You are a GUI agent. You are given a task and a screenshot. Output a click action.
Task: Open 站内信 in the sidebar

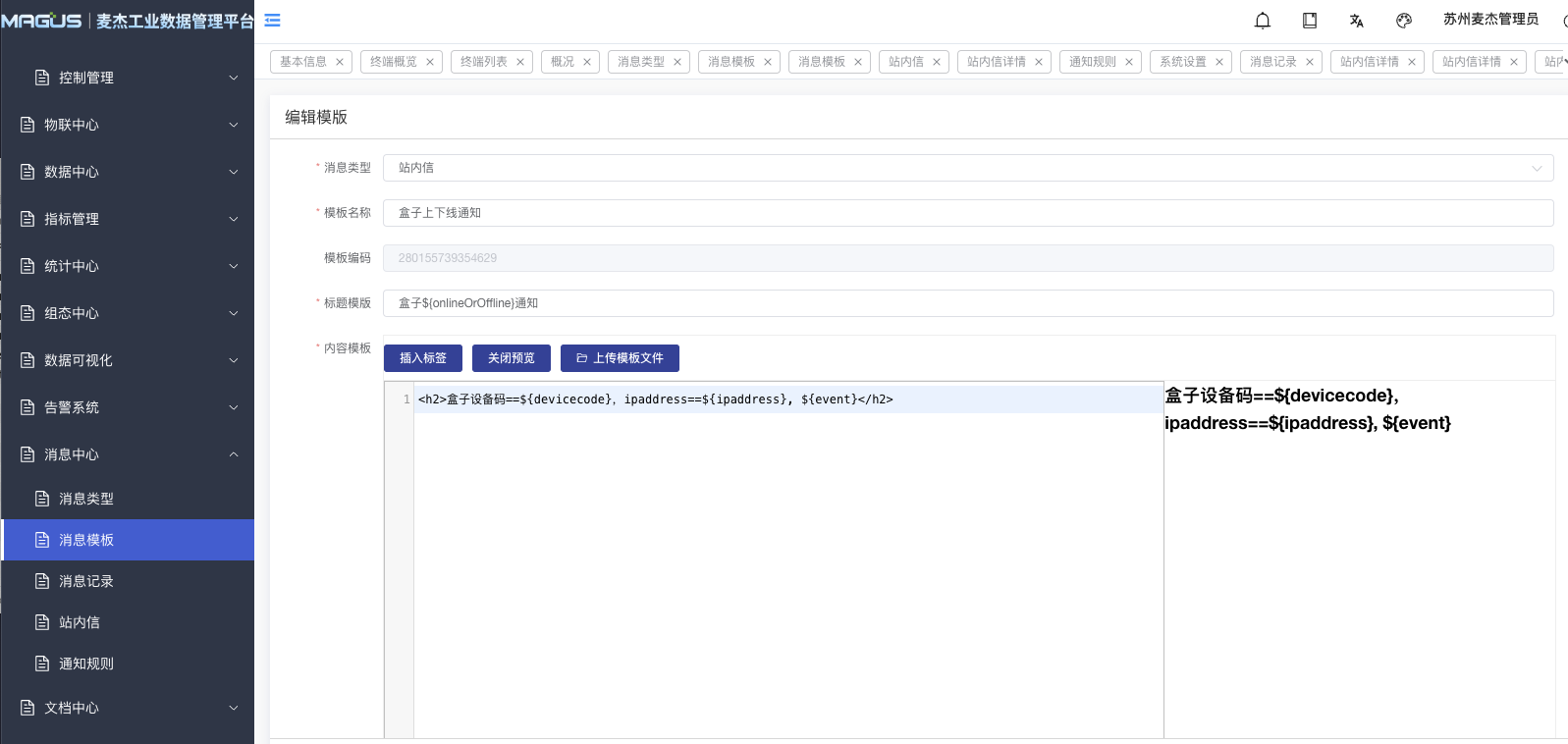point(128,622)
